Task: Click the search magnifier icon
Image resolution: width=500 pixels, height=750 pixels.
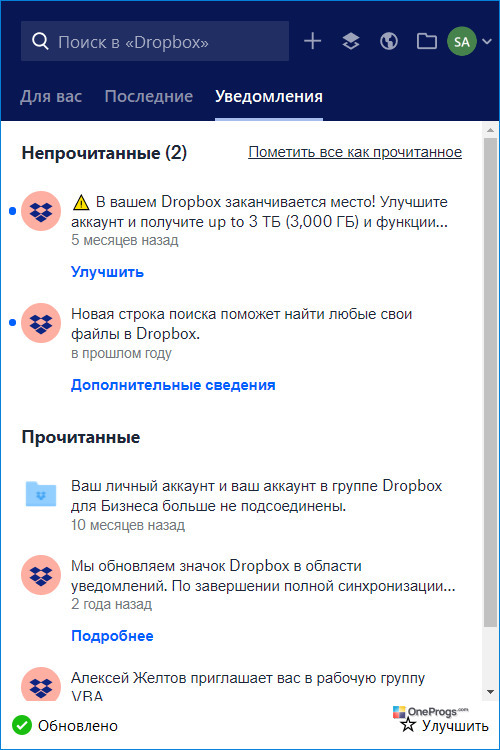Action: (x=40, y=42)
